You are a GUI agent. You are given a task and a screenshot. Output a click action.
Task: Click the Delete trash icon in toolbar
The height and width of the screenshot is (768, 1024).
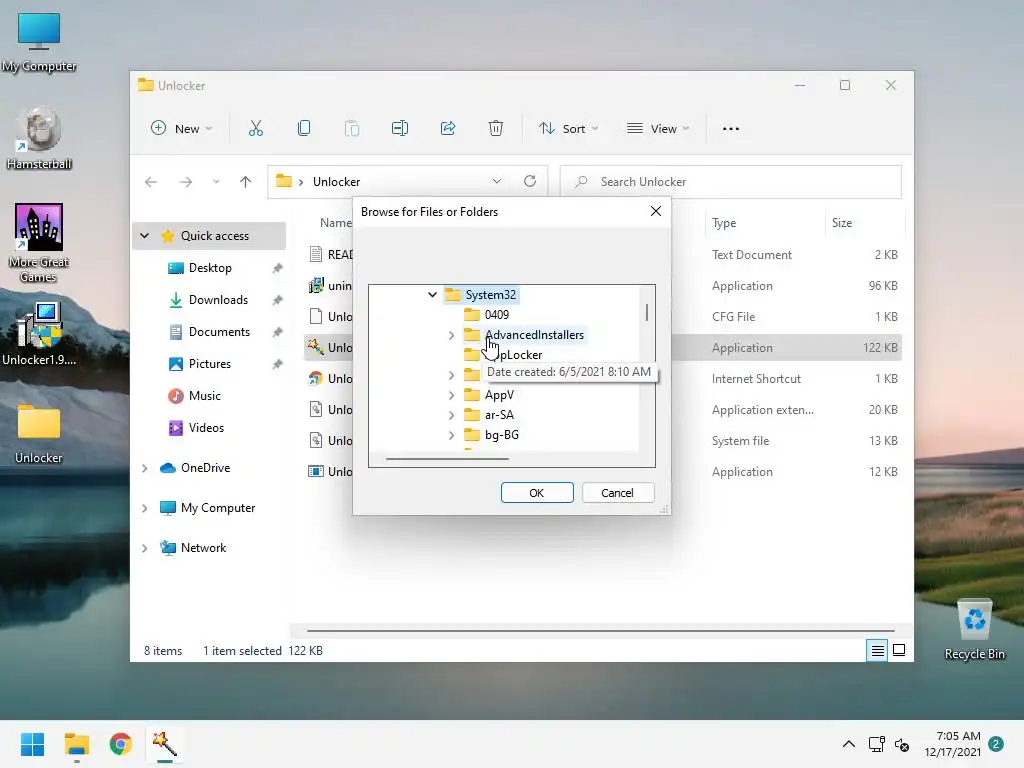[496, 129]
